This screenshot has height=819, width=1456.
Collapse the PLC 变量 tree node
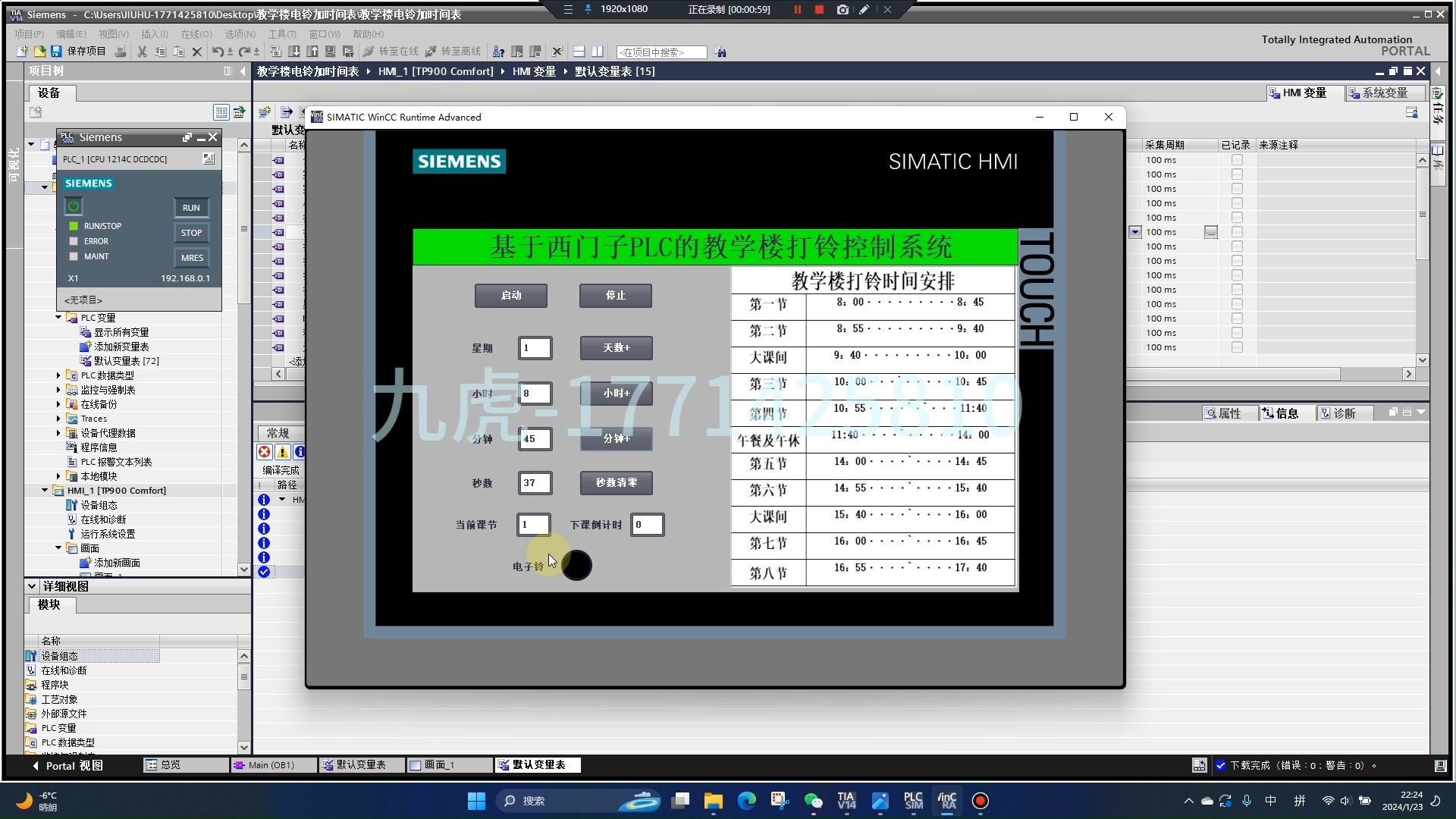click(58, 318)
